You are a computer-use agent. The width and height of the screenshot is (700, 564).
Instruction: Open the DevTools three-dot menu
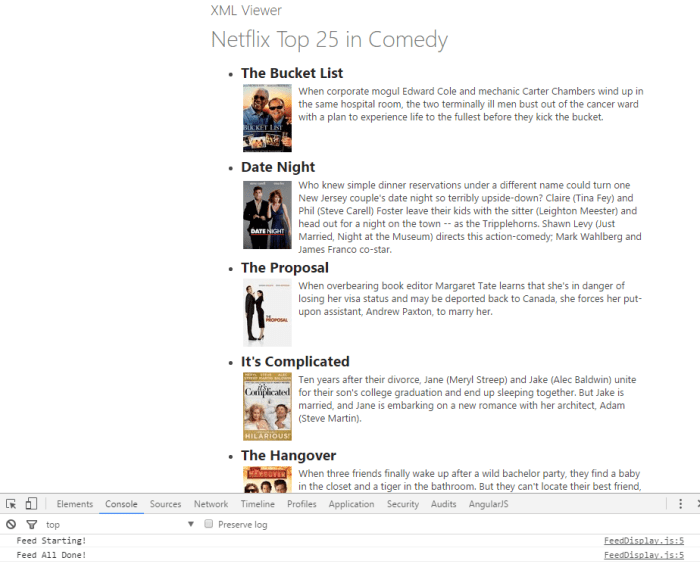(x=681, y=504)
